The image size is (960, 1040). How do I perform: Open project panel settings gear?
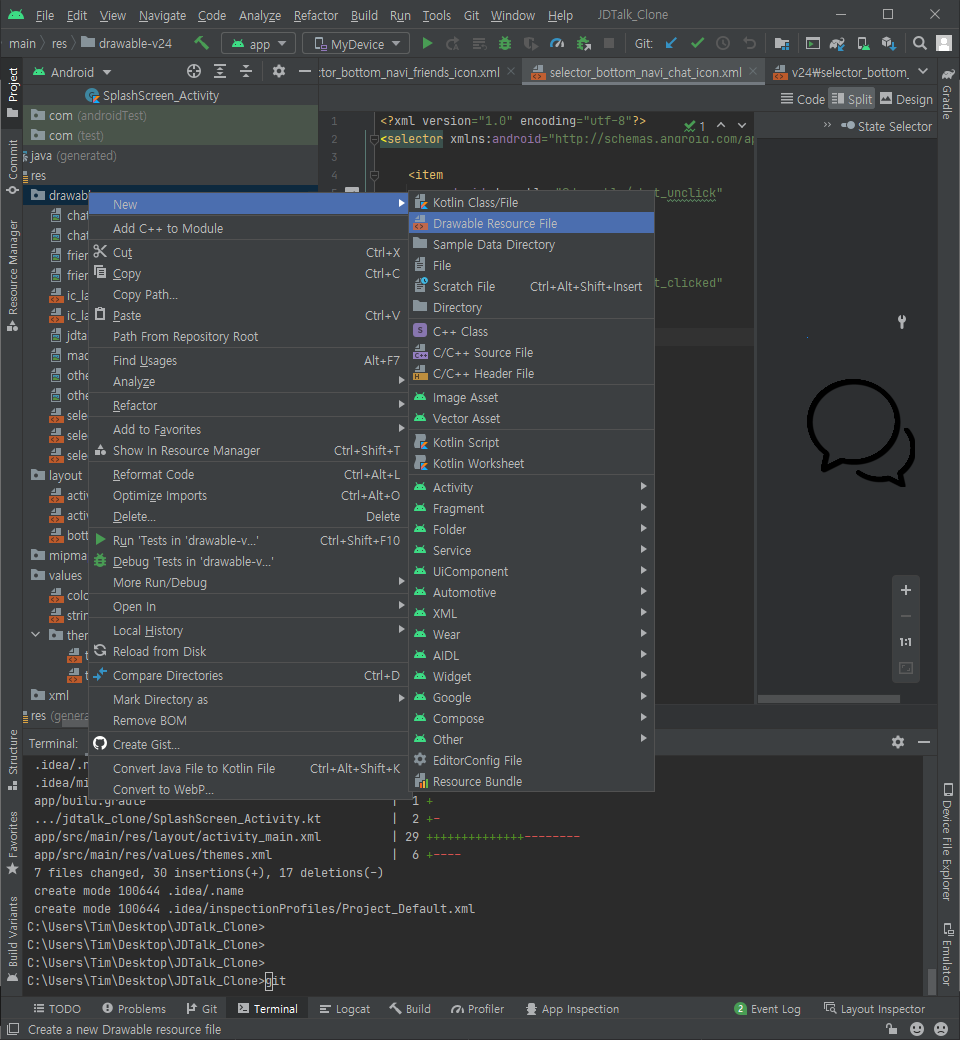[279, 72]
